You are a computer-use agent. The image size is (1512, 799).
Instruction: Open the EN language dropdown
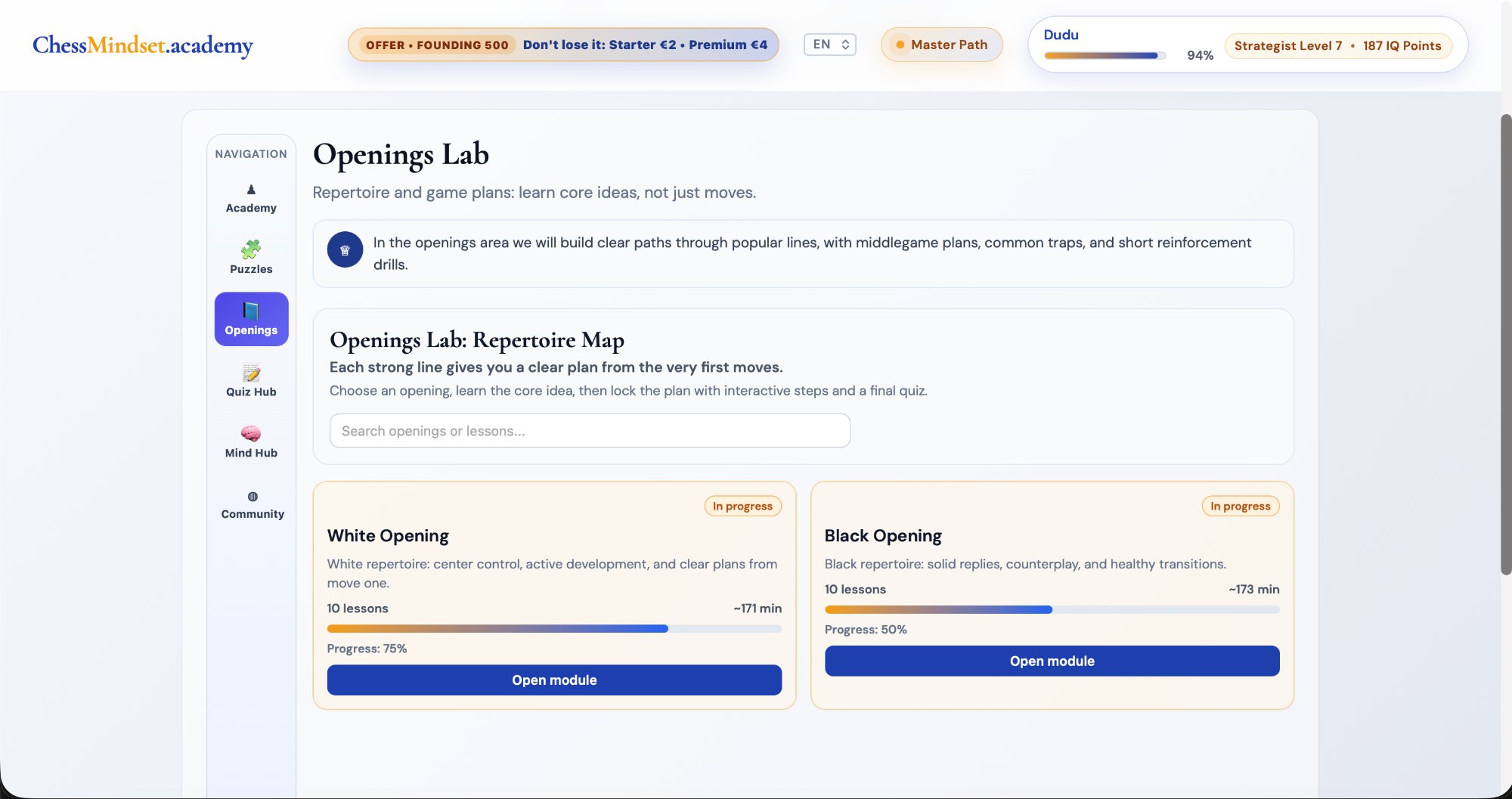830,45
